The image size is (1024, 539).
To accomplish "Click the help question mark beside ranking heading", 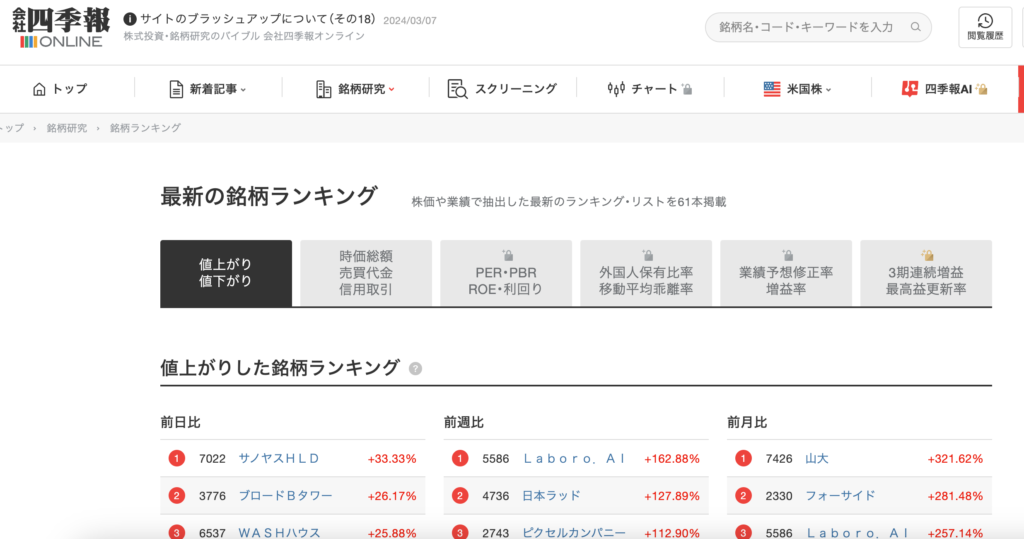I will [415, 369].
